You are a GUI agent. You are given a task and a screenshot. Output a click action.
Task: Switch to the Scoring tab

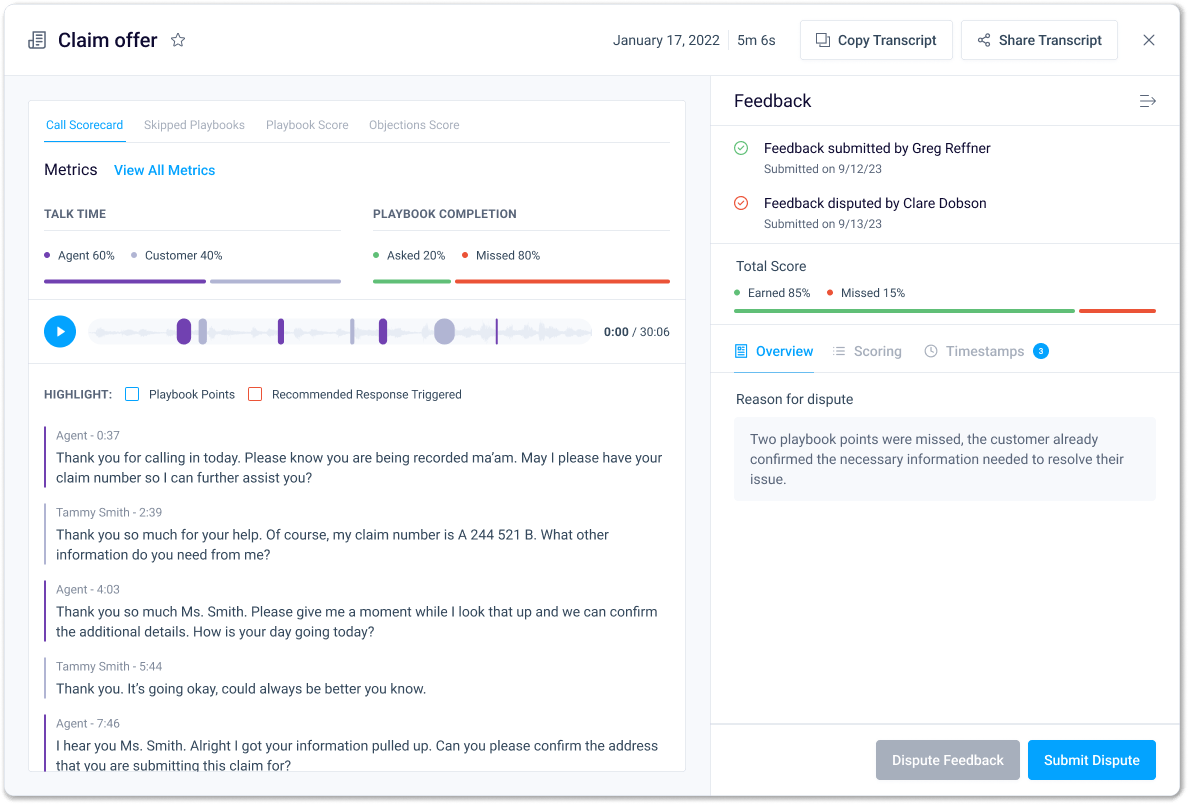[867, 352]
